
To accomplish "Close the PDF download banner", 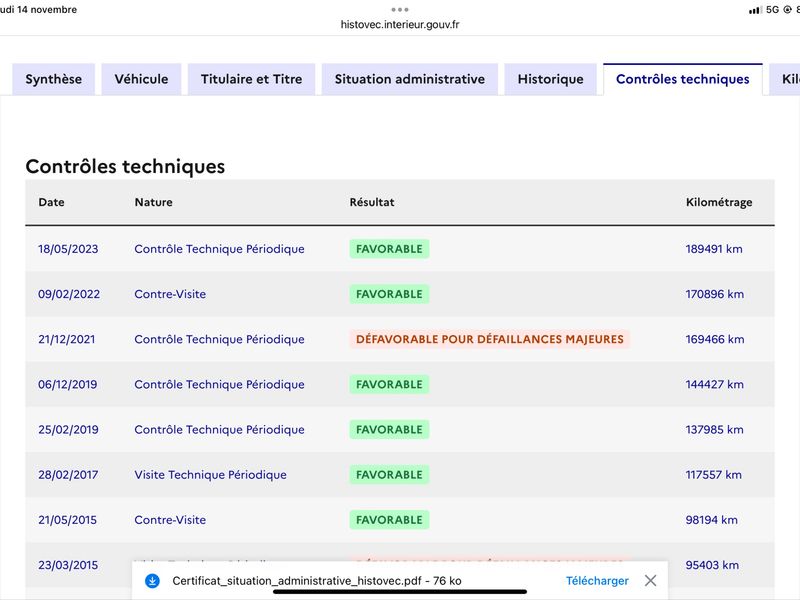I will click(651, 581).
